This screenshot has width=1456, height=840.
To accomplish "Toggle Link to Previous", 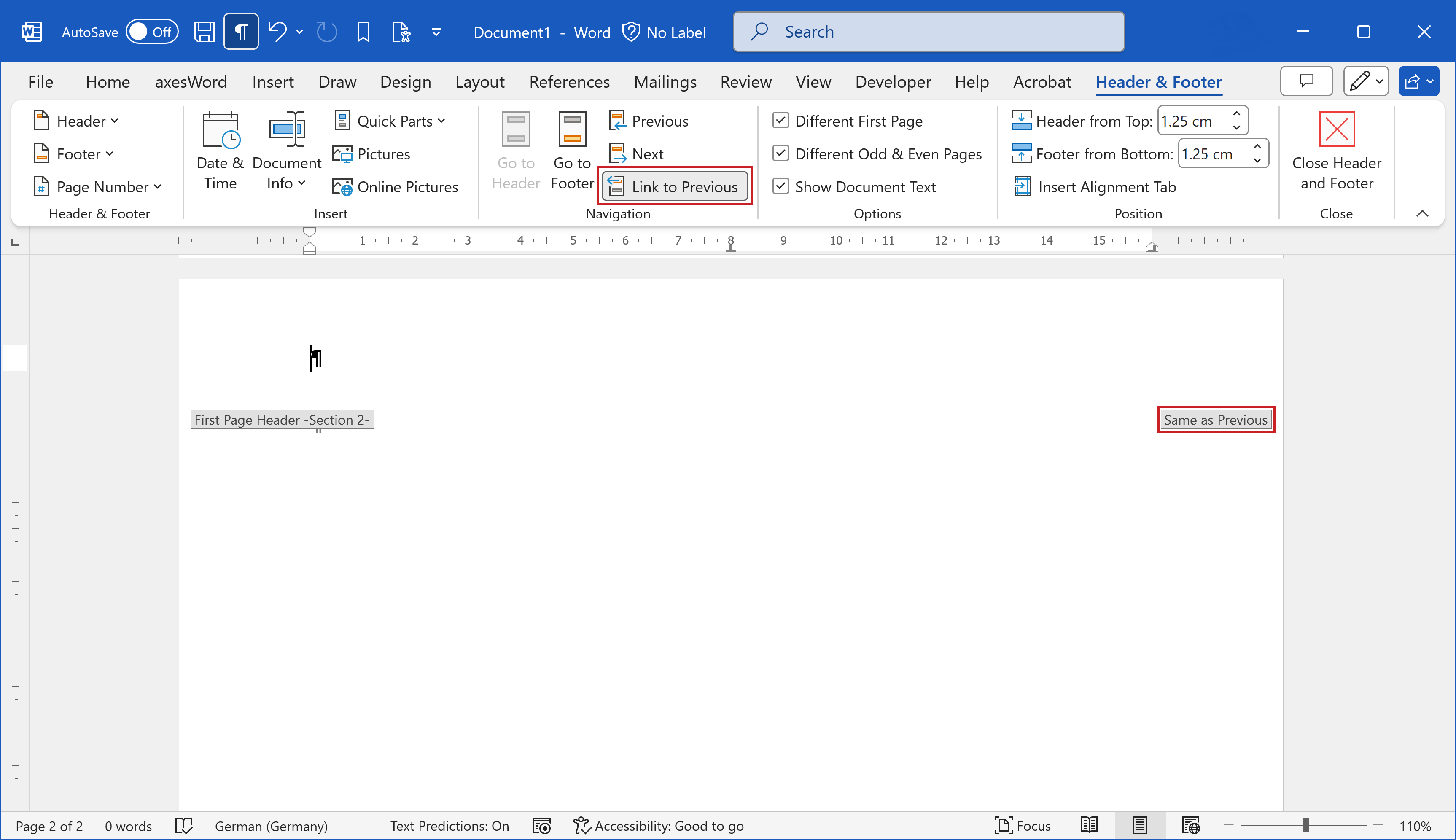I will 674,186.
